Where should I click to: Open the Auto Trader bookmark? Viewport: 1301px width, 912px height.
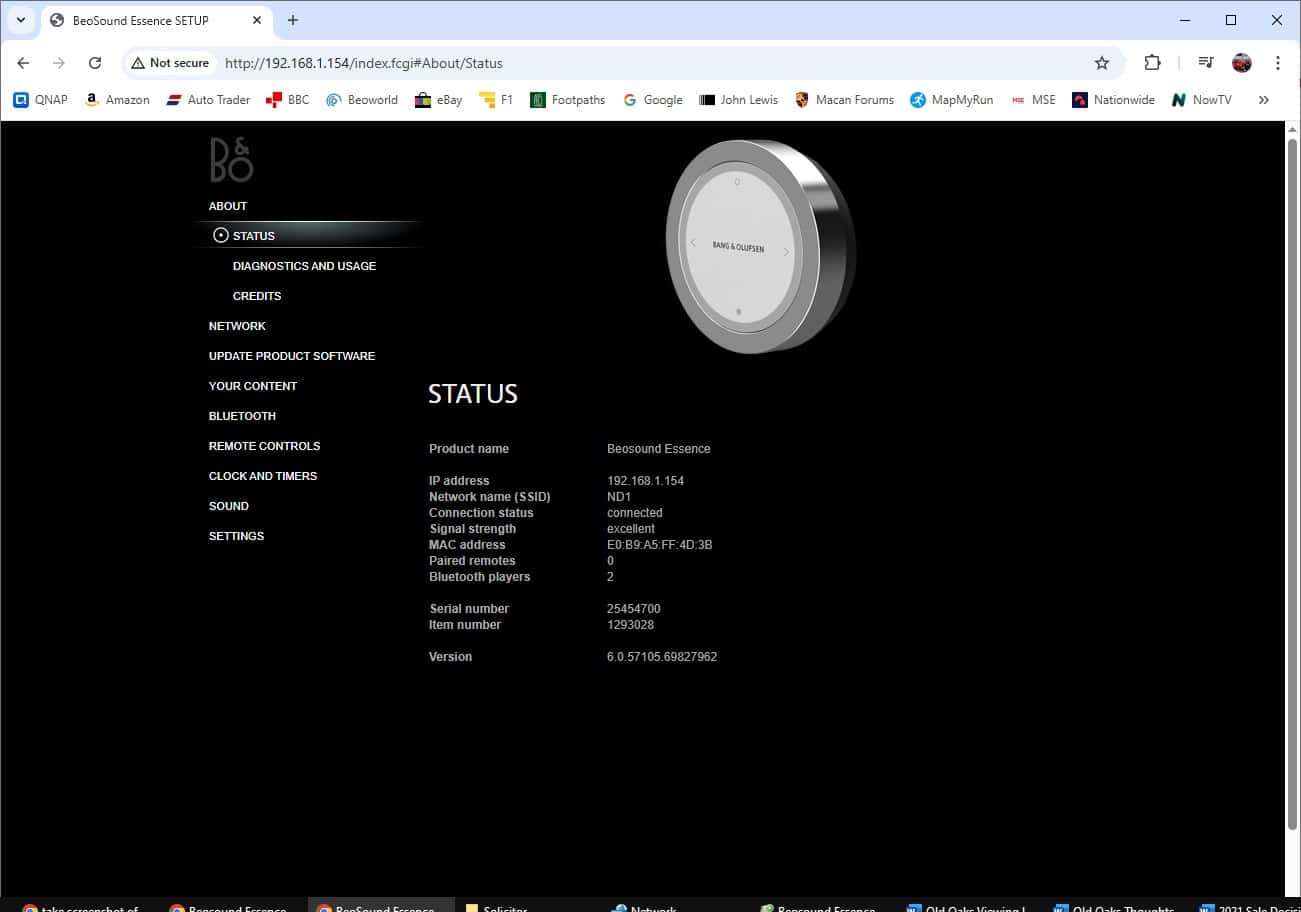208,100
